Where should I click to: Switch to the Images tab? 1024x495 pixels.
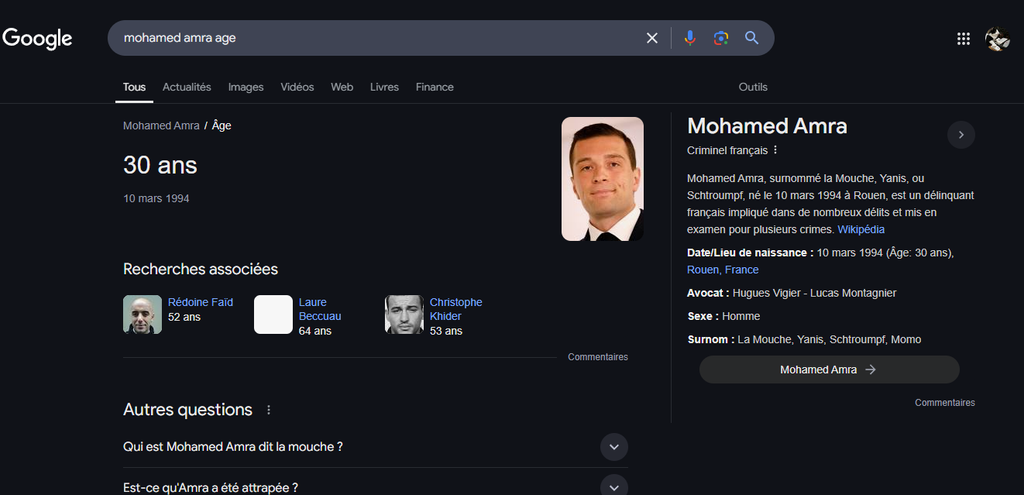(x=246, y=87)
